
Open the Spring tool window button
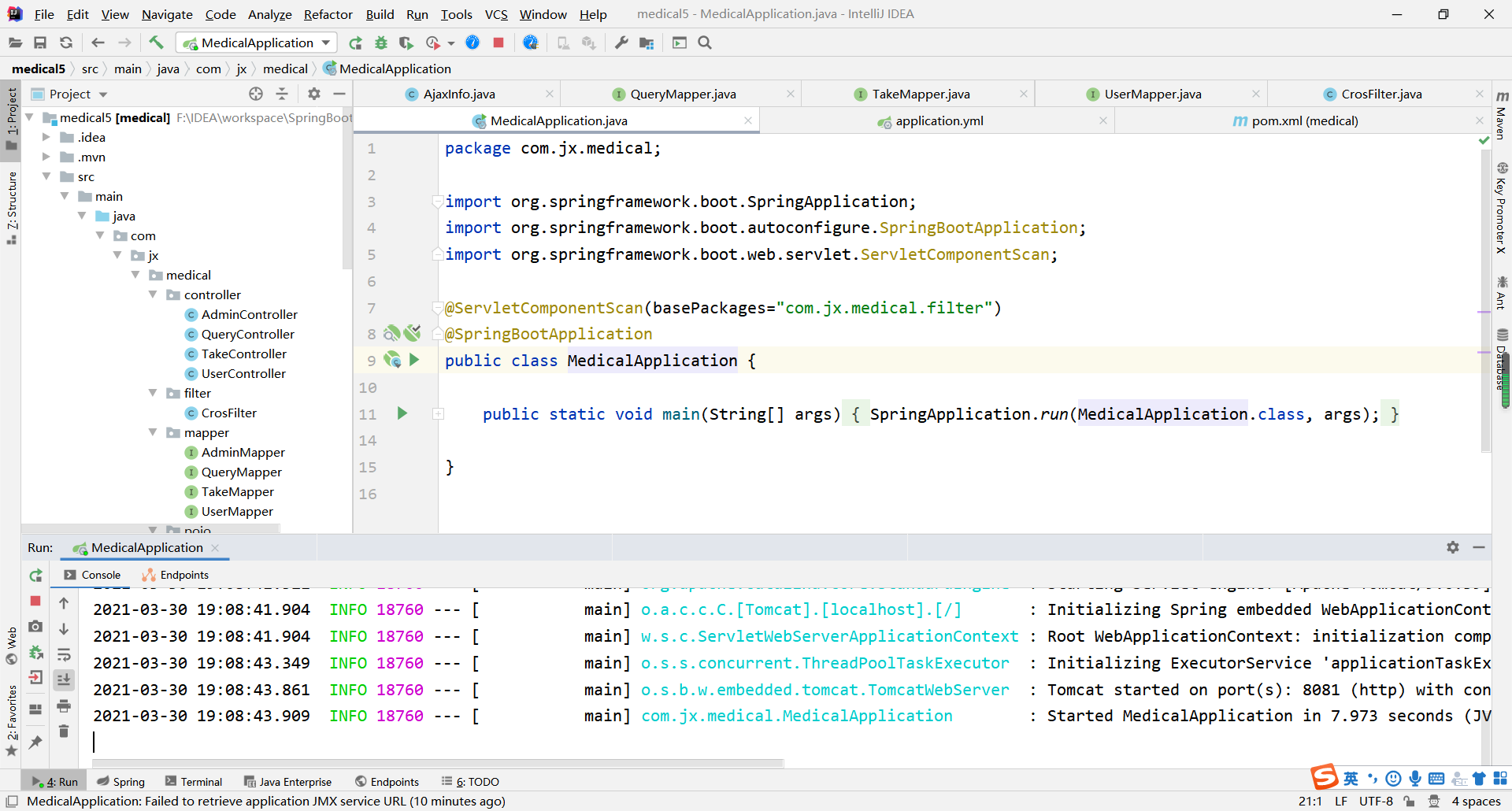(121, 782)
